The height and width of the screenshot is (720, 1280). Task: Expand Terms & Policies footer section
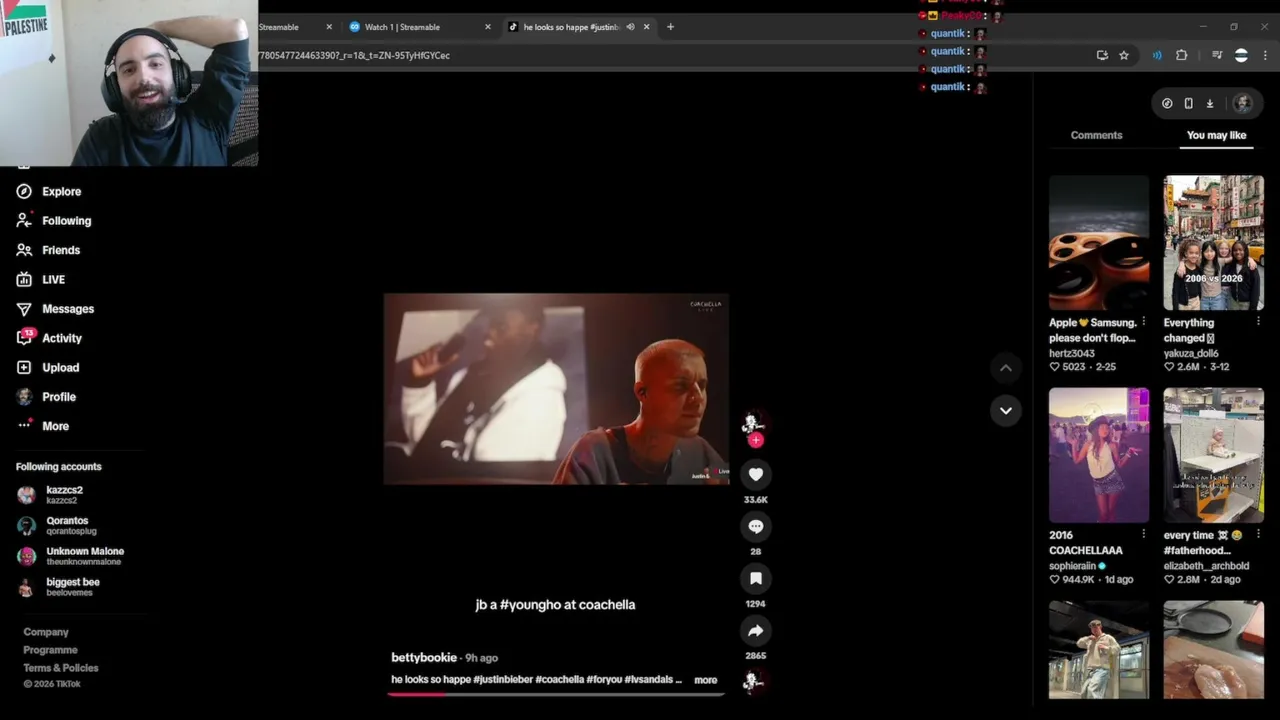[x=61, y=668]
